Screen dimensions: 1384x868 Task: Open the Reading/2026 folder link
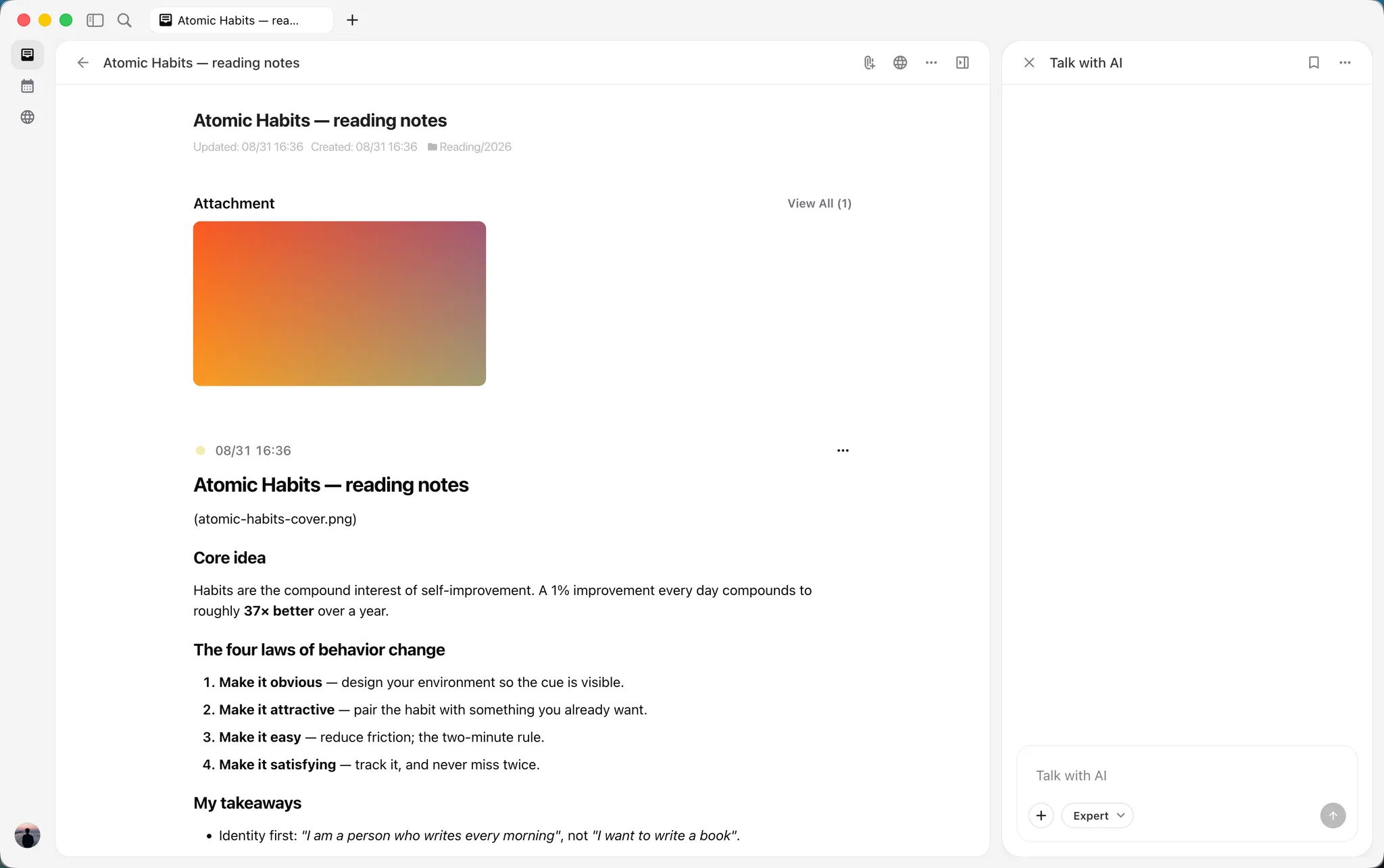pyautogui.click(x=470, y=147)
